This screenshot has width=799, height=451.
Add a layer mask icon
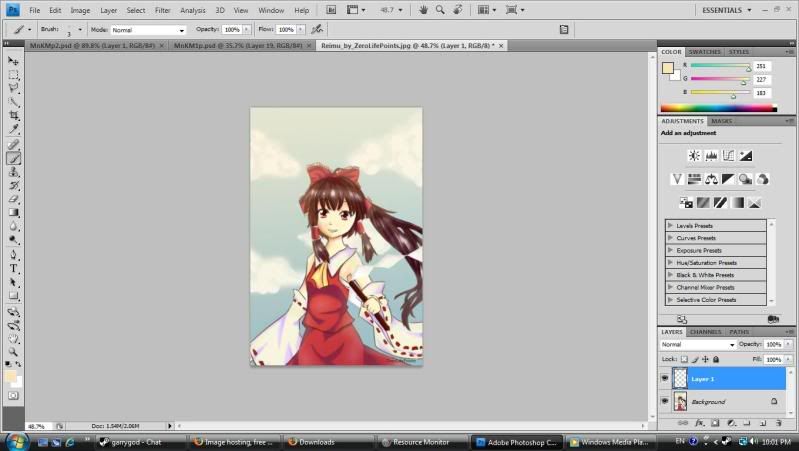pyautogui.click(x=715, y=423)
